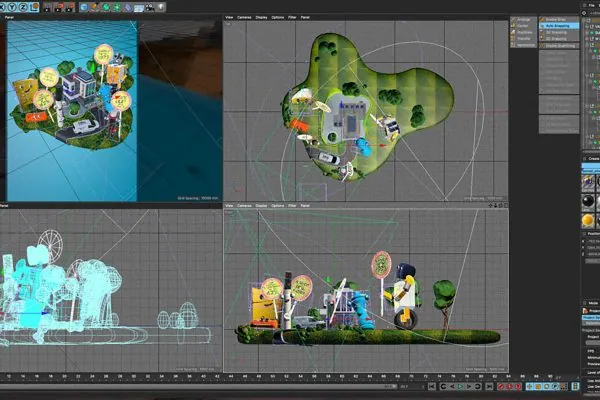Go to end of animation
This screenshot has width=600, height=400.
pyautogui.click(x=489, y=387)
